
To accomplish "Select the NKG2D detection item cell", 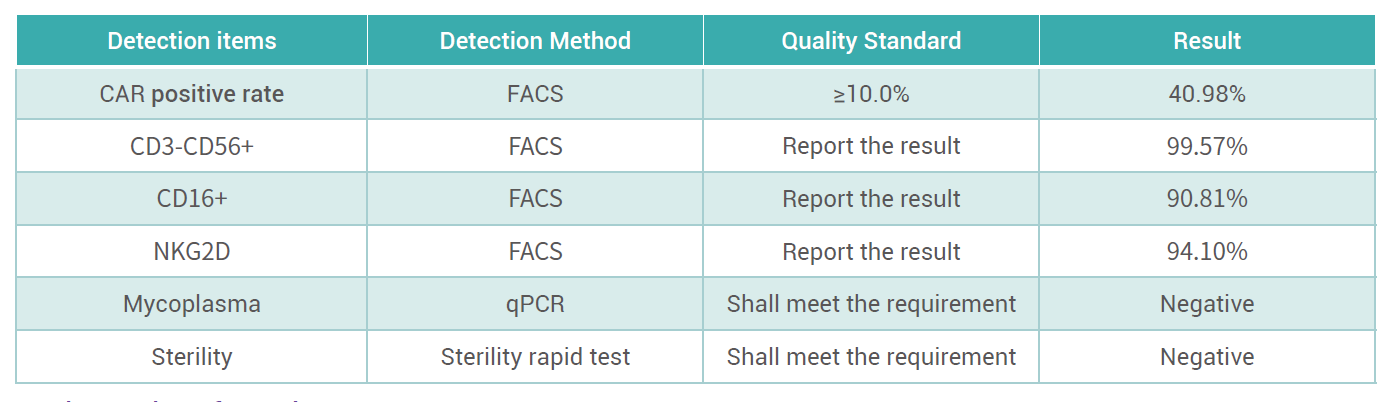I will pyautogui.click(x=192, y=251).
